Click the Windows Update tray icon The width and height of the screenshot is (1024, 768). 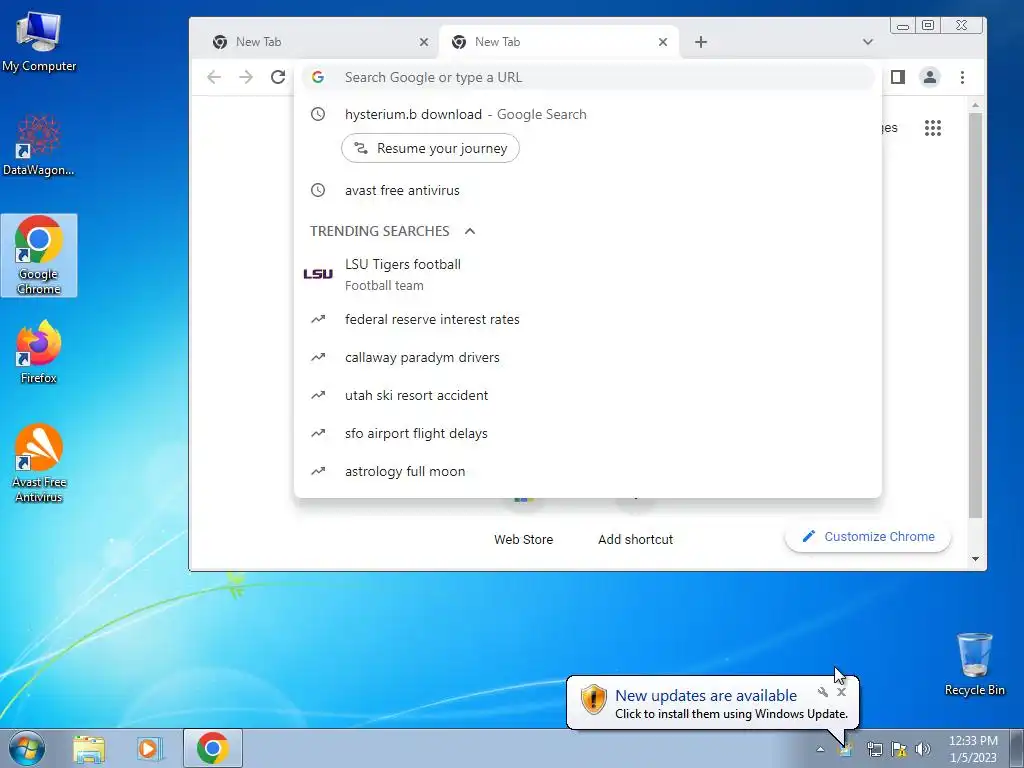pyautogui.click(x=846, y=750)
